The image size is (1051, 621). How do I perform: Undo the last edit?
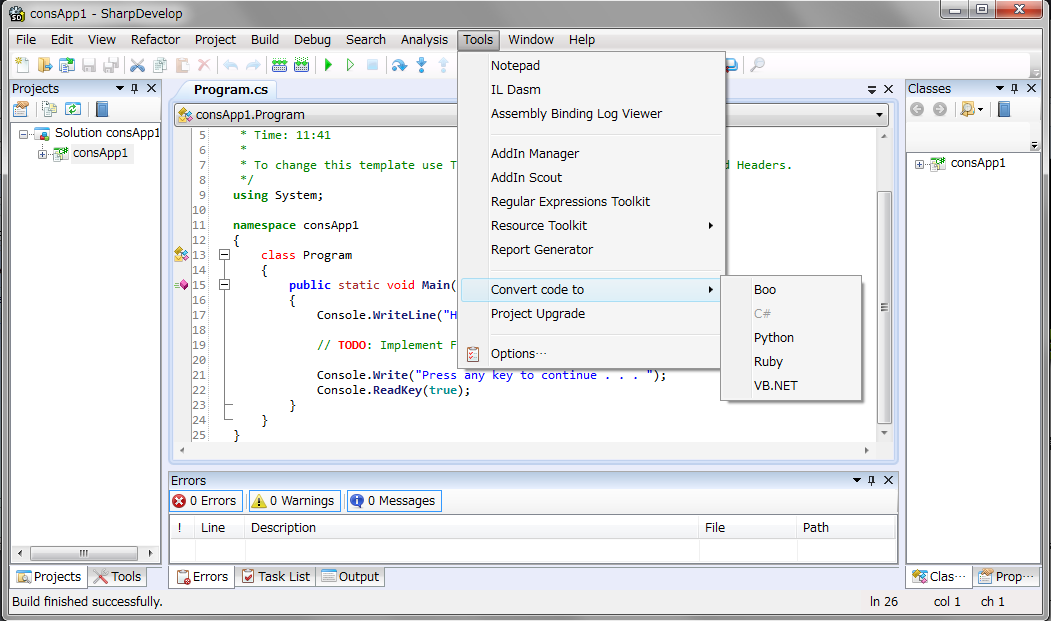(230, 64)
